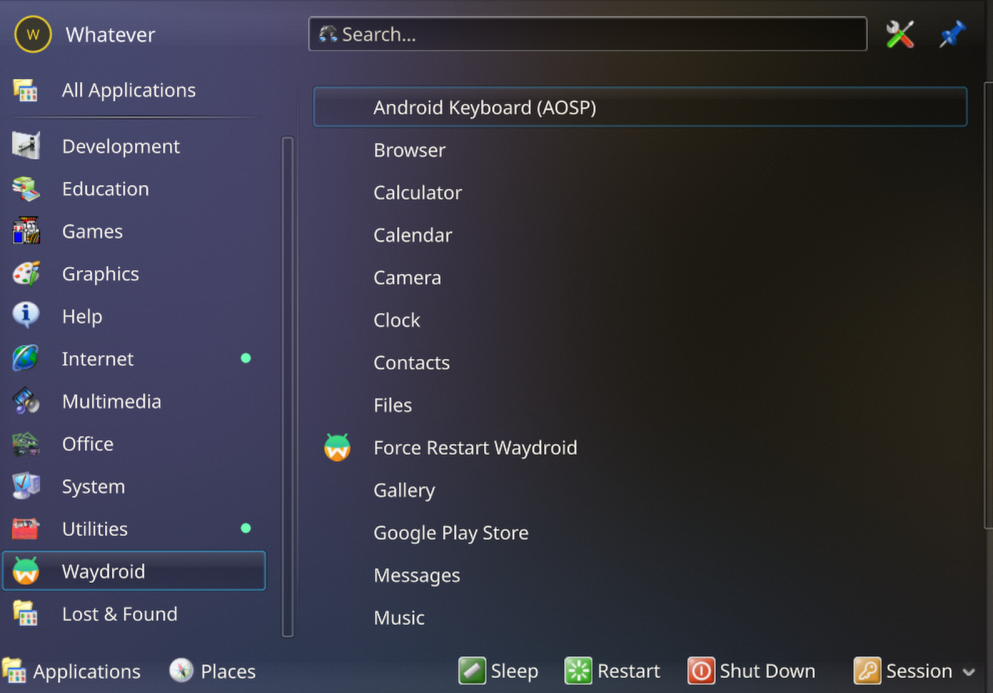Click the red Shut Down power icon
Screen dimensions: 993x693
[701, 671]
